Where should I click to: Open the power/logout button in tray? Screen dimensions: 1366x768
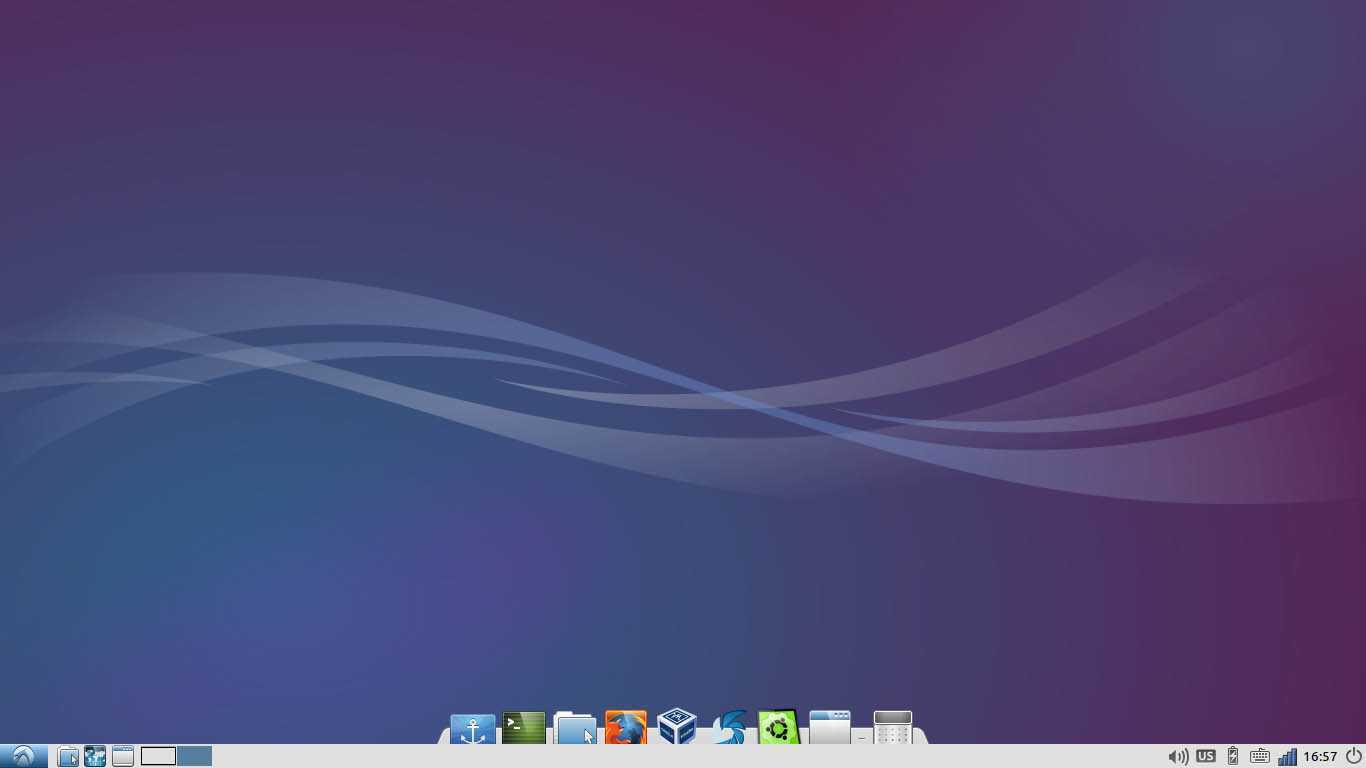[x=1354, y=756]
